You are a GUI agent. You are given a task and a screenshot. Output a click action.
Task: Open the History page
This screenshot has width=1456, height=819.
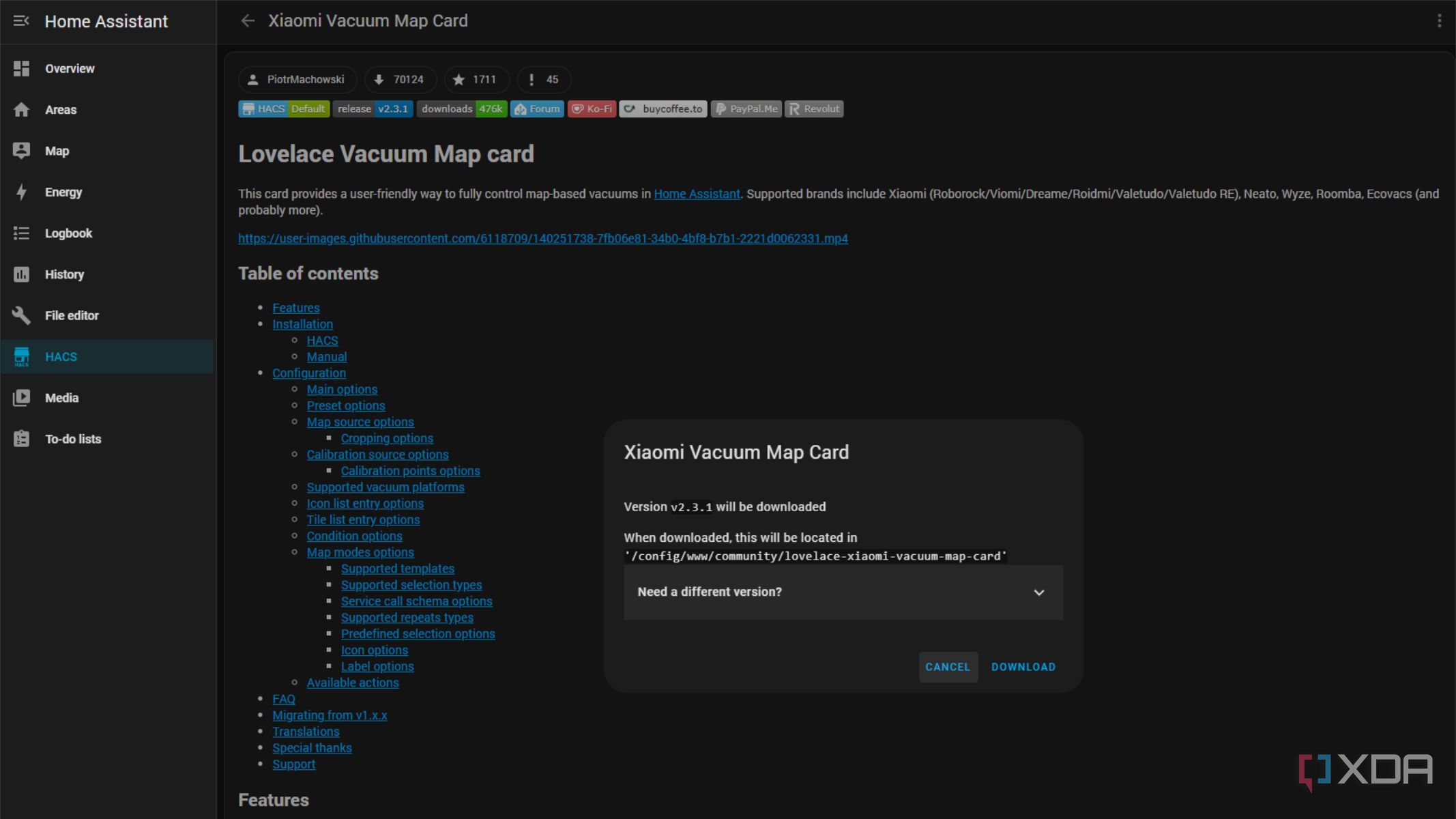[x=108, y=274]
